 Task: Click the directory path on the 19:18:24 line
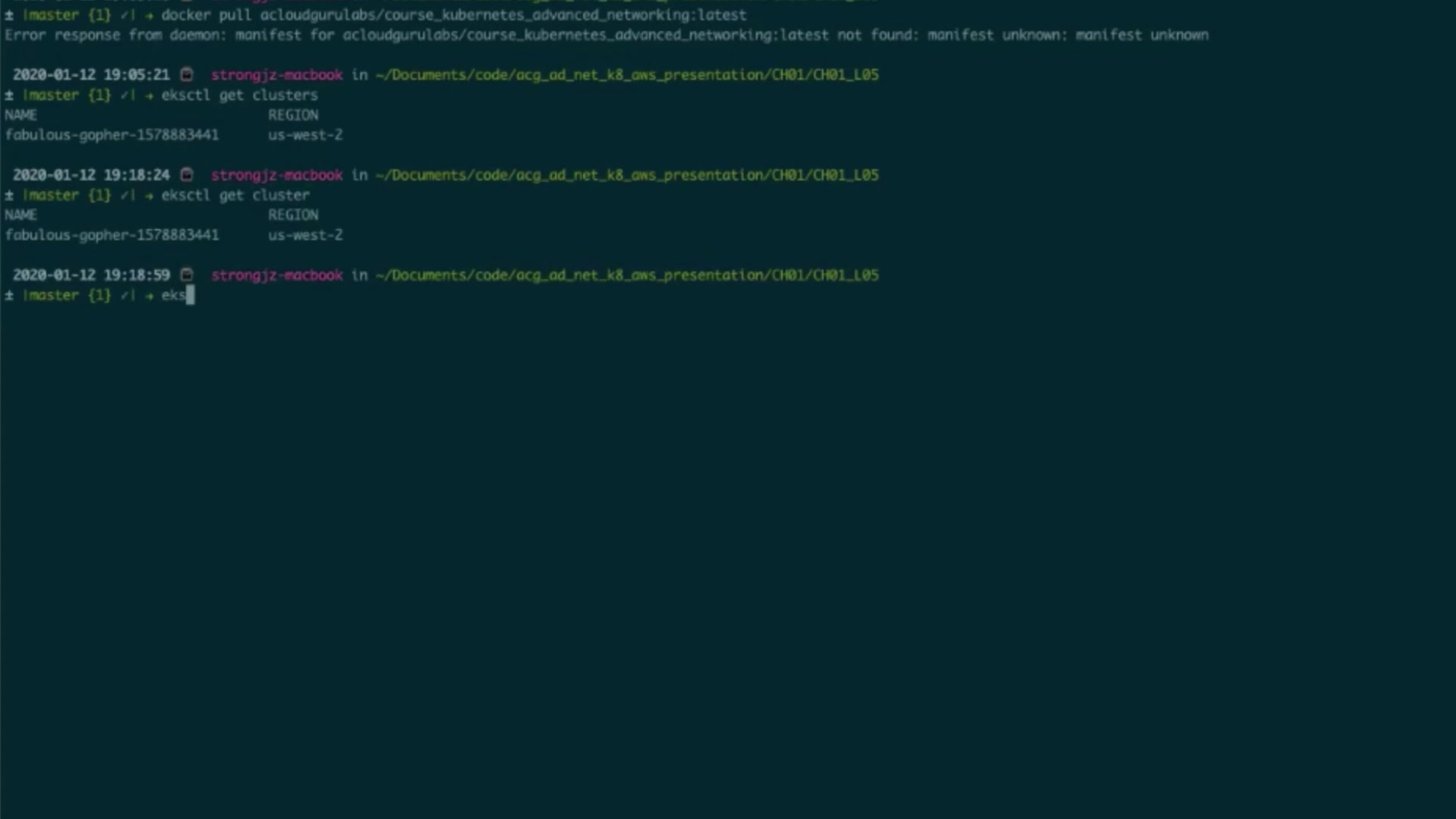pyautogui.click(x=626, y=174)
